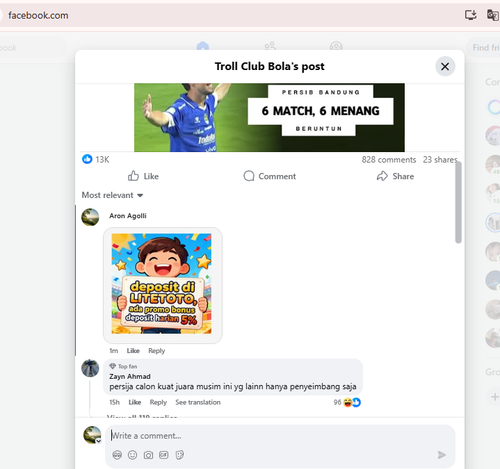This screenshot has width=500, height=469.
Task: Insert an avatar sticker in the comment box
Action: click(117, 455)
